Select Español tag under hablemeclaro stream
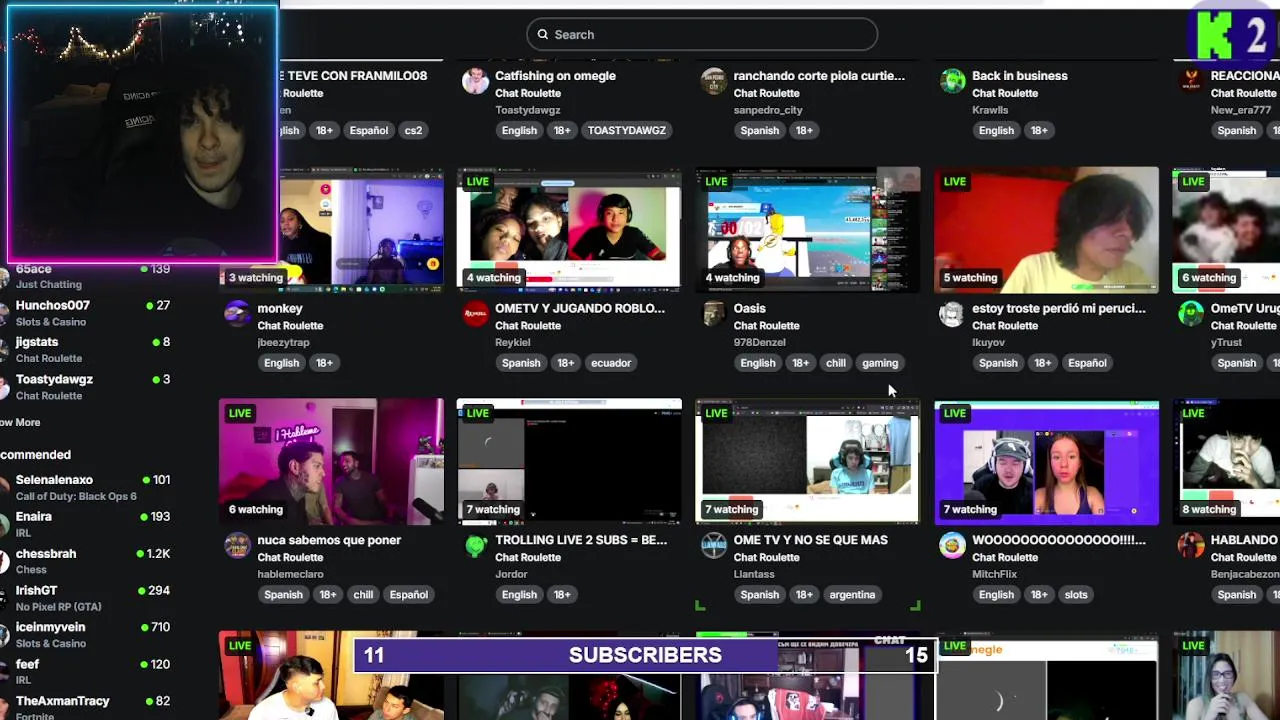This screenshot has width=1280, height=720. [408, 595]
